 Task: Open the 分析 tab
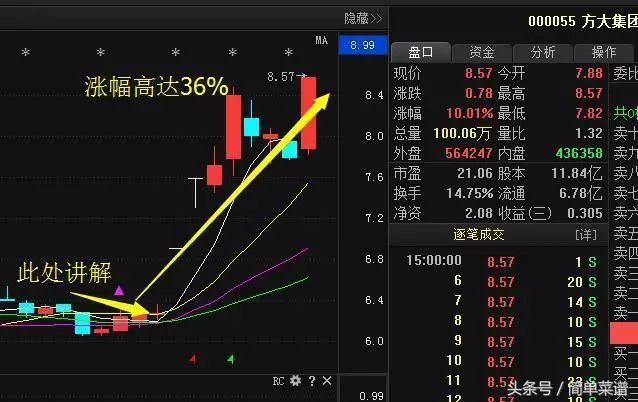click(x=542, y=52)
